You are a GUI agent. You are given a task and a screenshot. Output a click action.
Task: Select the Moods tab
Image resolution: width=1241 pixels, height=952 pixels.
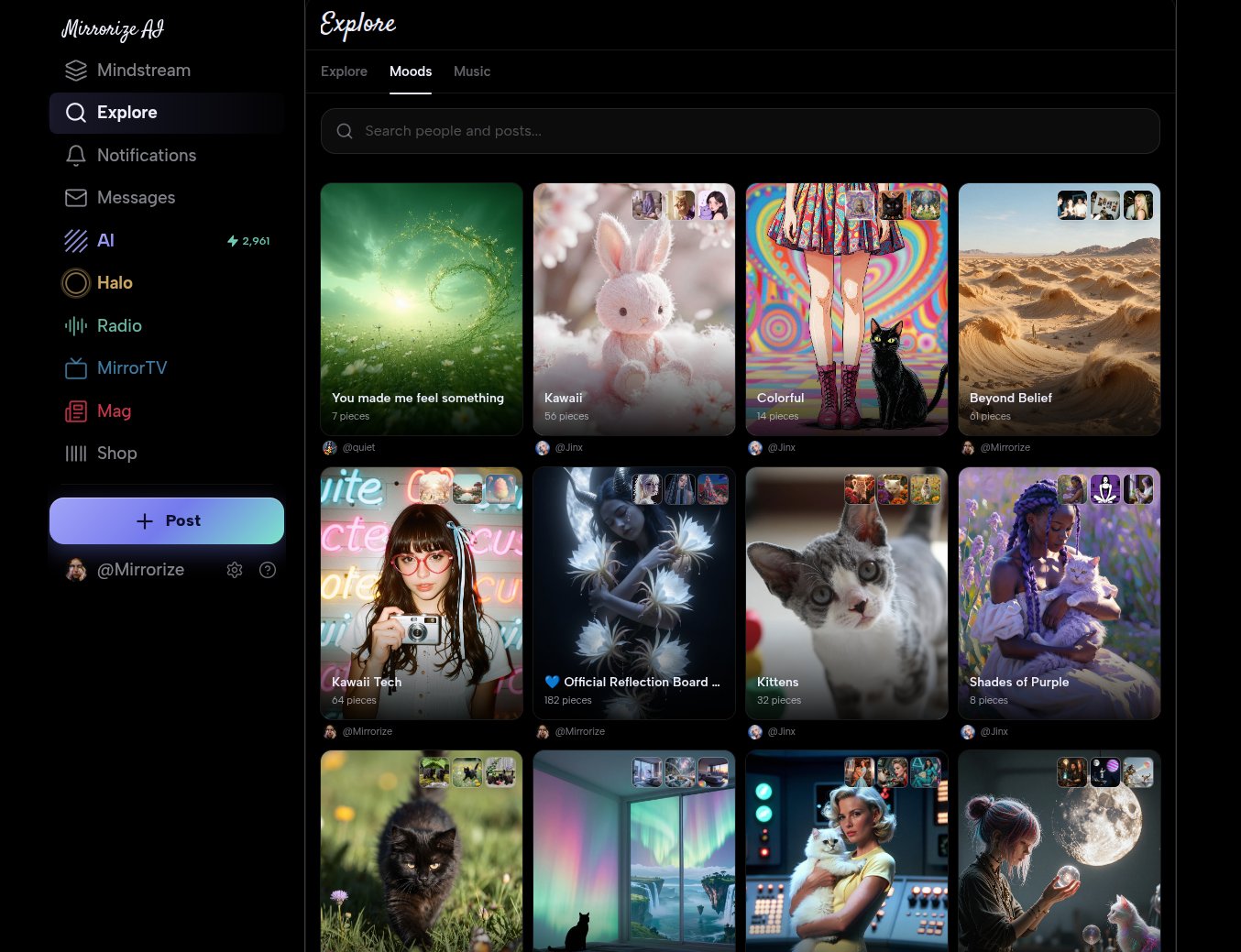coord(411,71)
